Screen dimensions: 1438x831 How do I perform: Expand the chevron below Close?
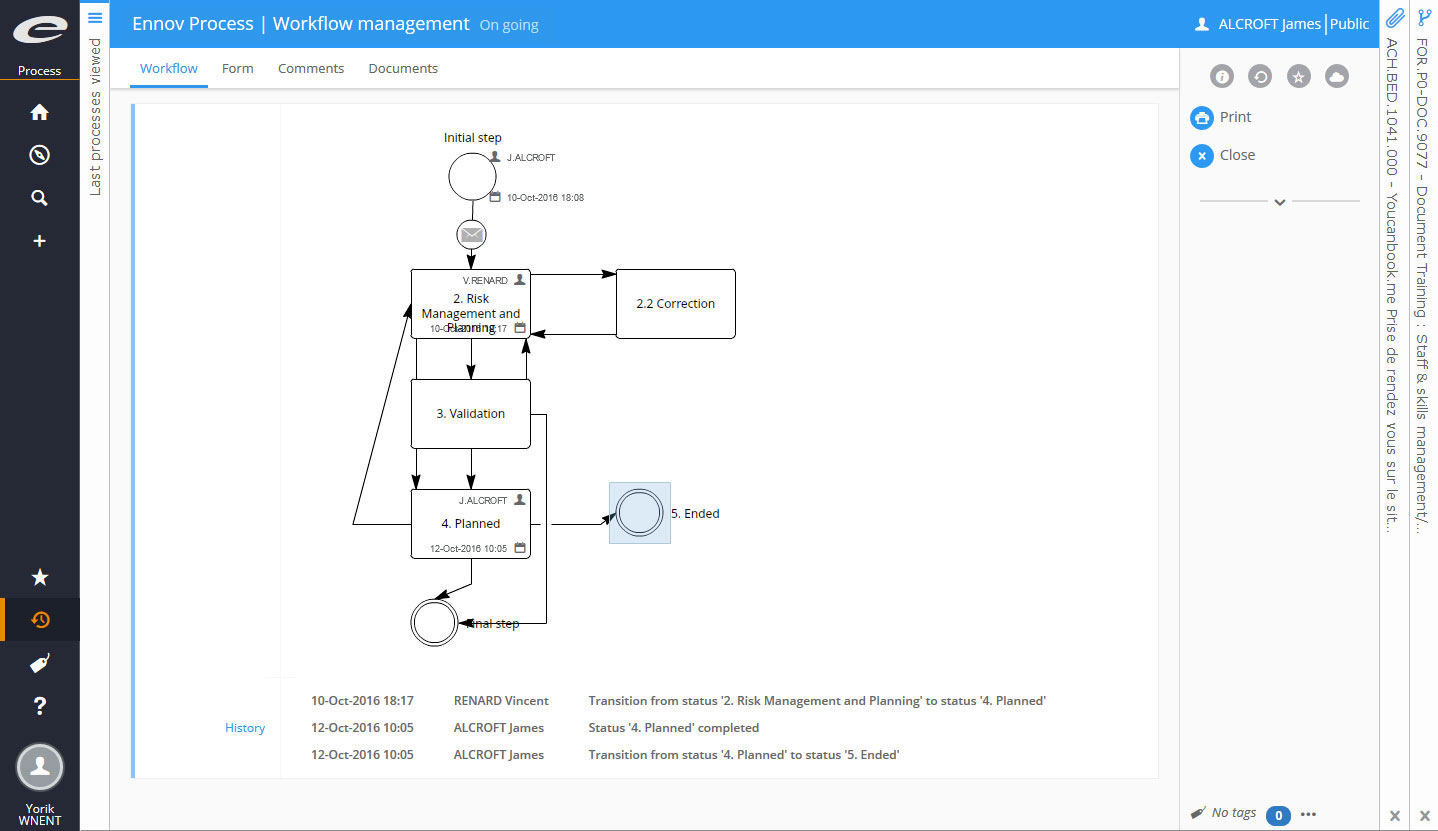tap(1279, 202)
